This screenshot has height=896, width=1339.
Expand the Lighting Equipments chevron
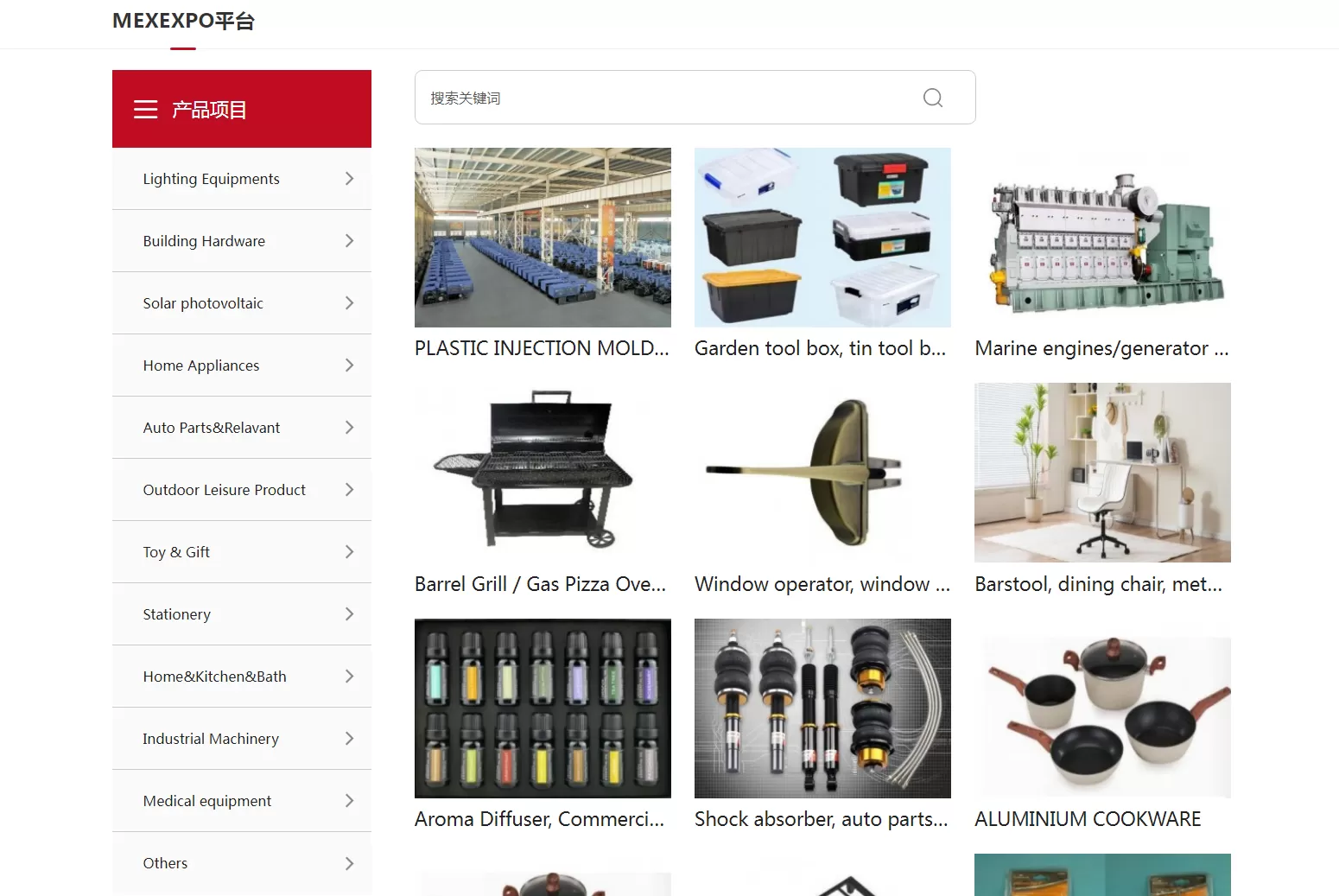(349, 179)
